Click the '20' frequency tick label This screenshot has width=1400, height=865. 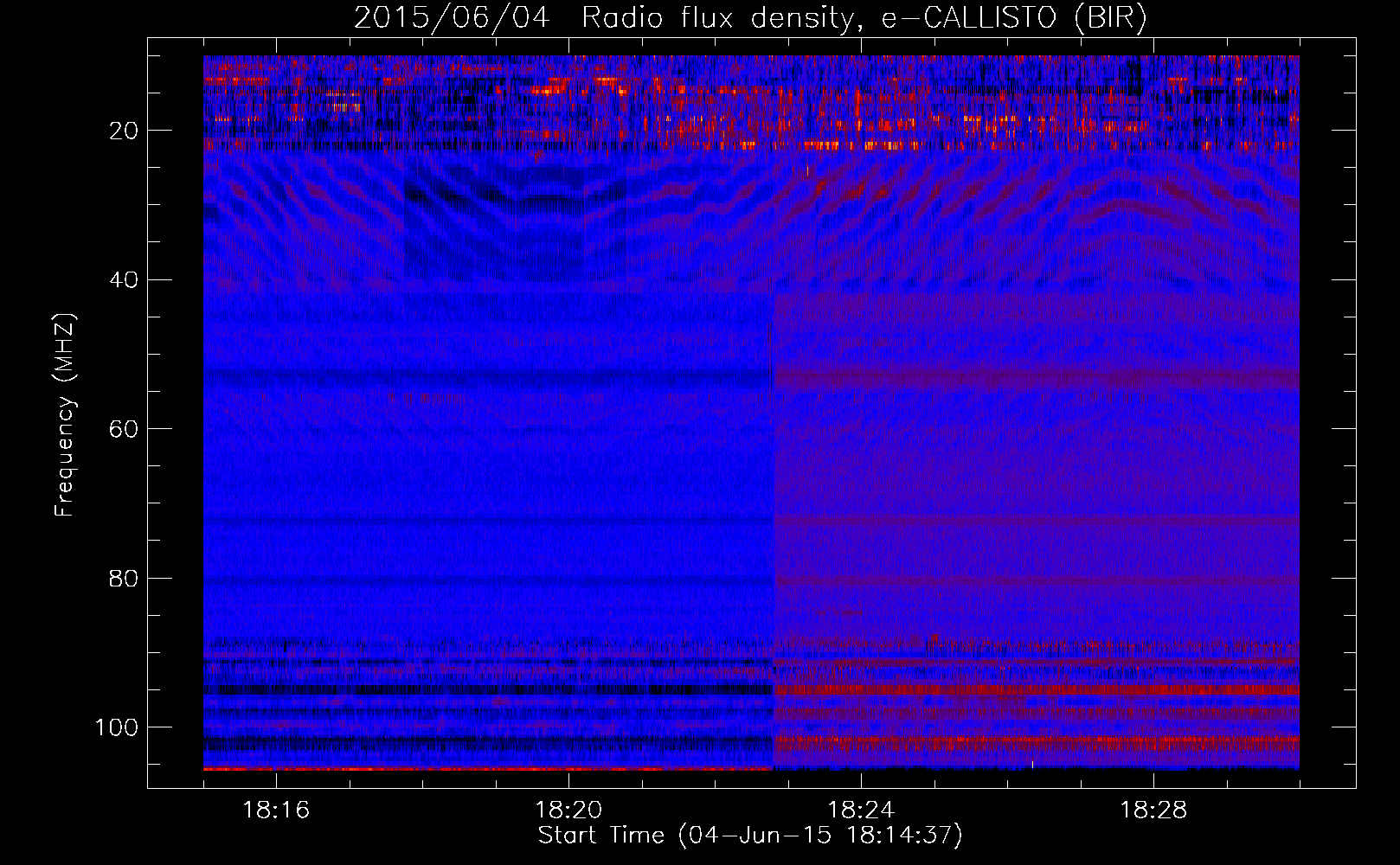124,131
